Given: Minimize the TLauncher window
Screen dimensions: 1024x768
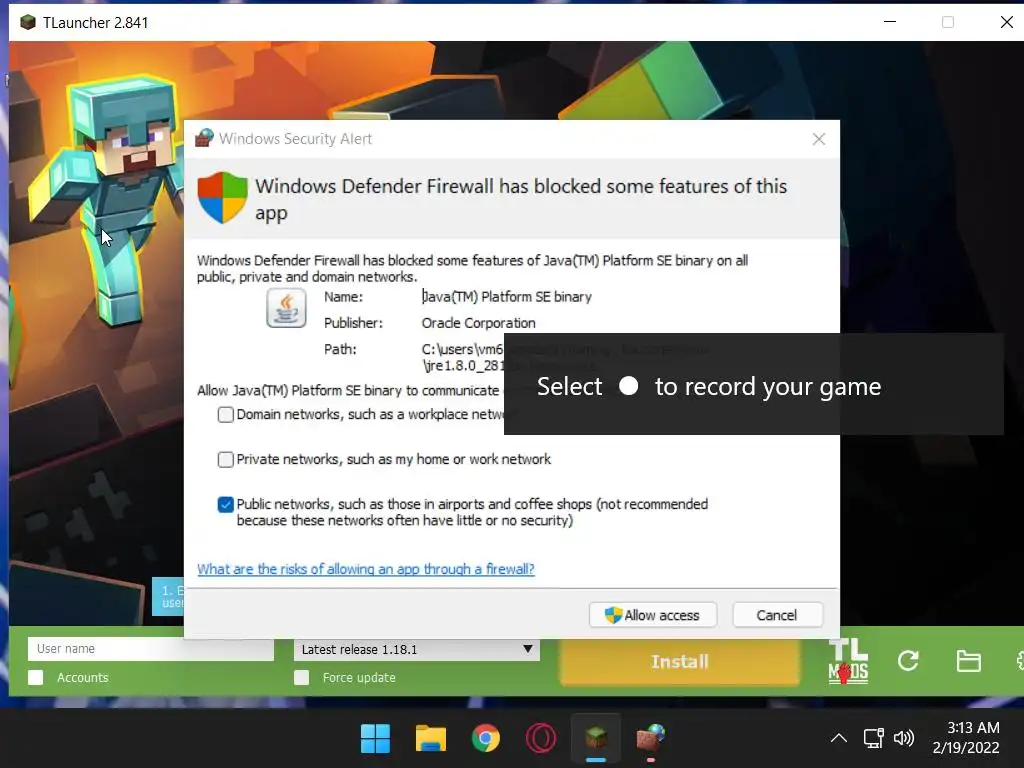Looking at the screenshot, I should point(889,22).
